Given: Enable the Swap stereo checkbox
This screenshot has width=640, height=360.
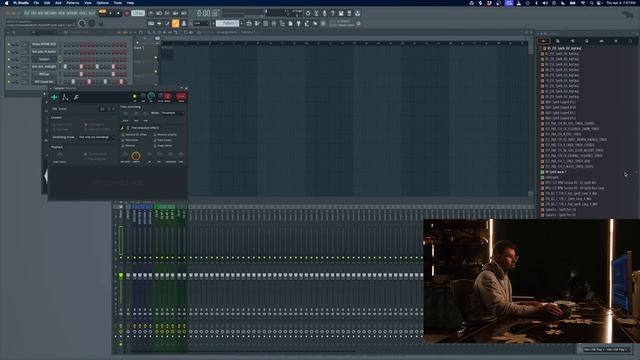Looking at the screenshot, I should pyautogui.click(x=155, y=146).
